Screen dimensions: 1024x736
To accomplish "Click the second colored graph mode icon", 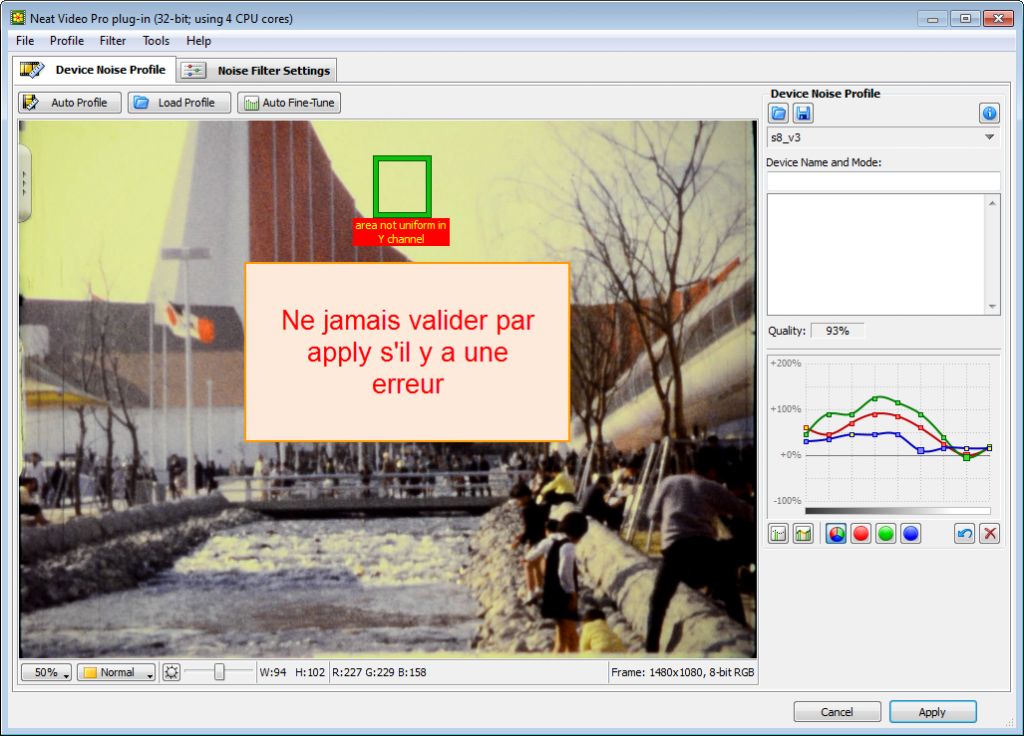I will (803, 534).
